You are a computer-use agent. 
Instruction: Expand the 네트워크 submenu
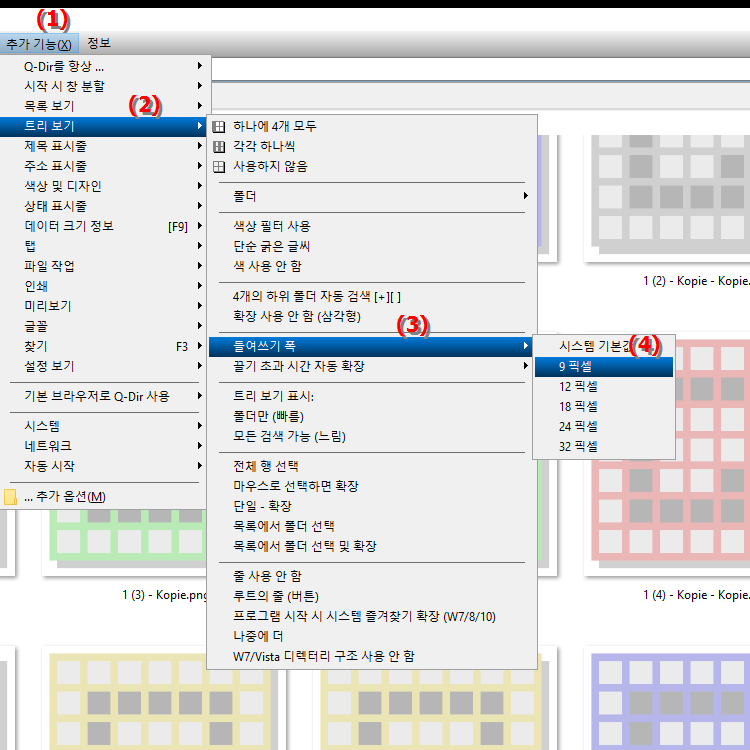(x=103, y=447)
